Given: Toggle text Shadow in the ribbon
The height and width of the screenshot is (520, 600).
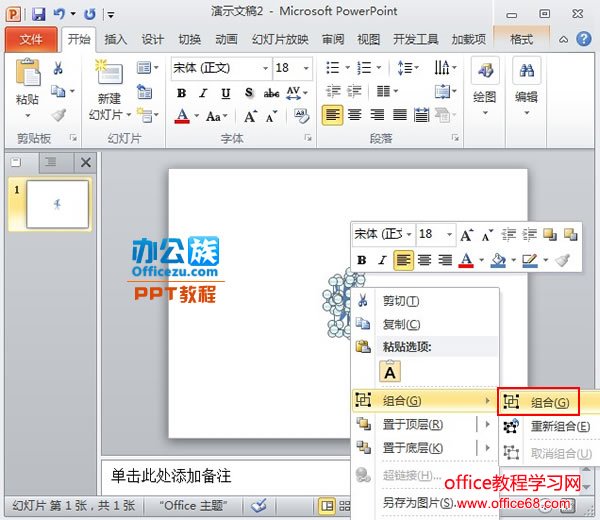Looking at the screenshot, I should (249, 93).
